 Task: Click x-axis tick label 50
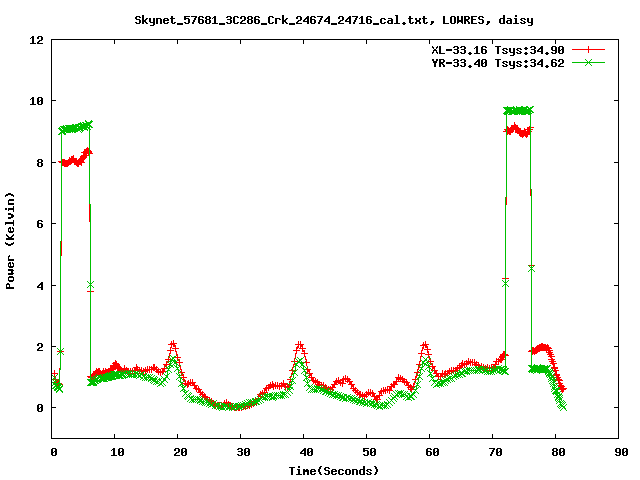click(x=369, y=452)
